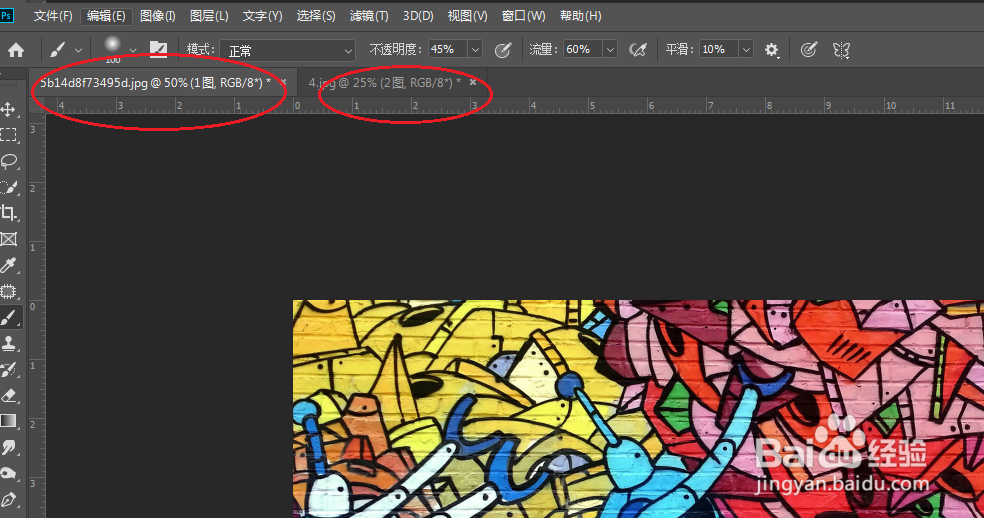Image resolution: width=984 pixels, height=518 pixels.
Task: Go to the Home screen icon
Action: point(16,50)
